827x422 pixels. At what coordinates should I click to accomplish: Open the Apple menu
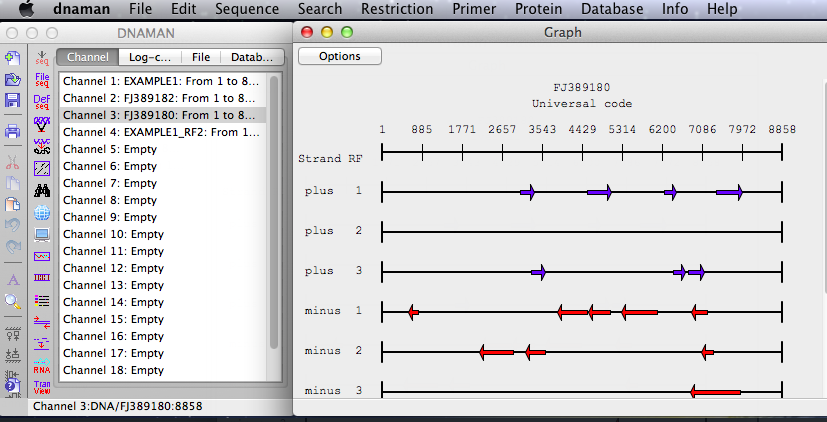[x=25, y=8]
